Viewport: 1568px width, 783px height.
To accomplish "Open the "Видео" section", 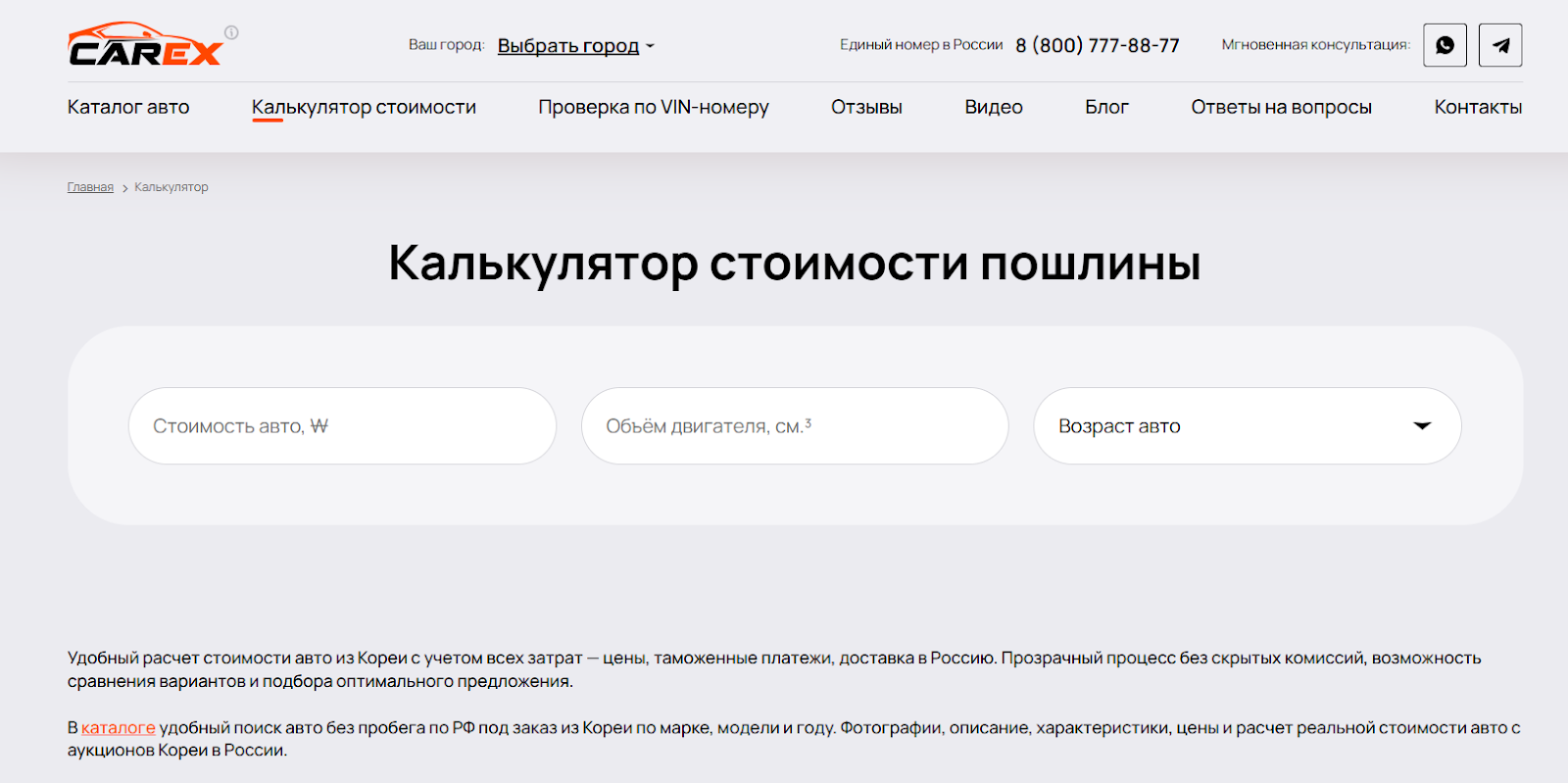I will click(994, 107).
